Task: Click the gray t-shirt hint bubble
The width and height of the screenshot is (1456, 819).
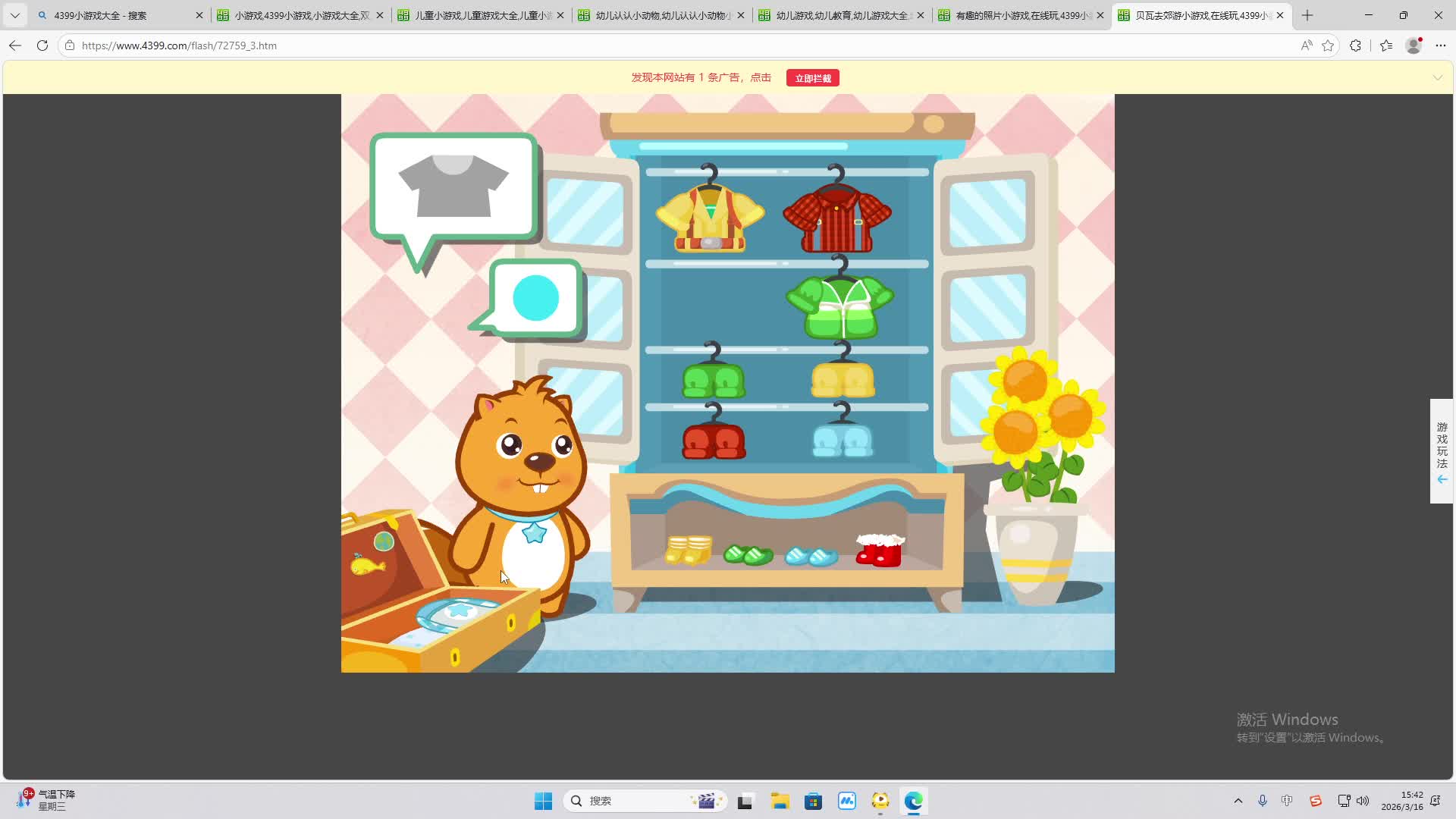Action: click(x=453, y=187)
